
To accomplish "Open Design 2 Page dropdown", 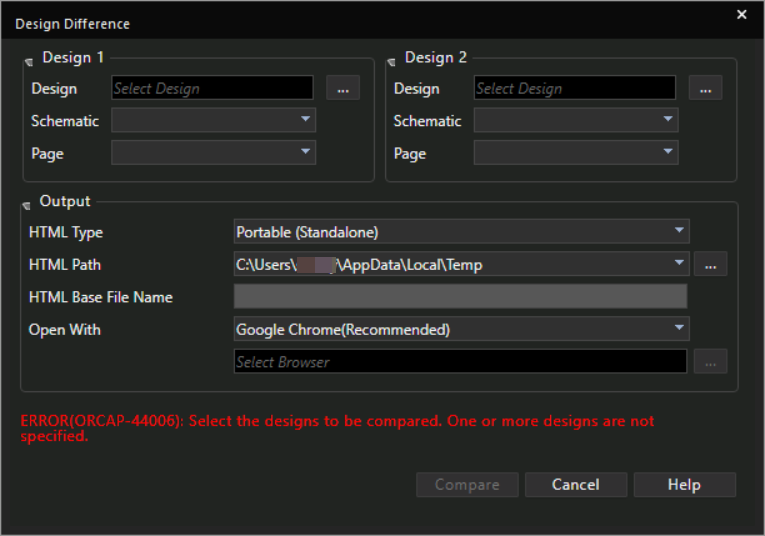I will pos(667,153).
